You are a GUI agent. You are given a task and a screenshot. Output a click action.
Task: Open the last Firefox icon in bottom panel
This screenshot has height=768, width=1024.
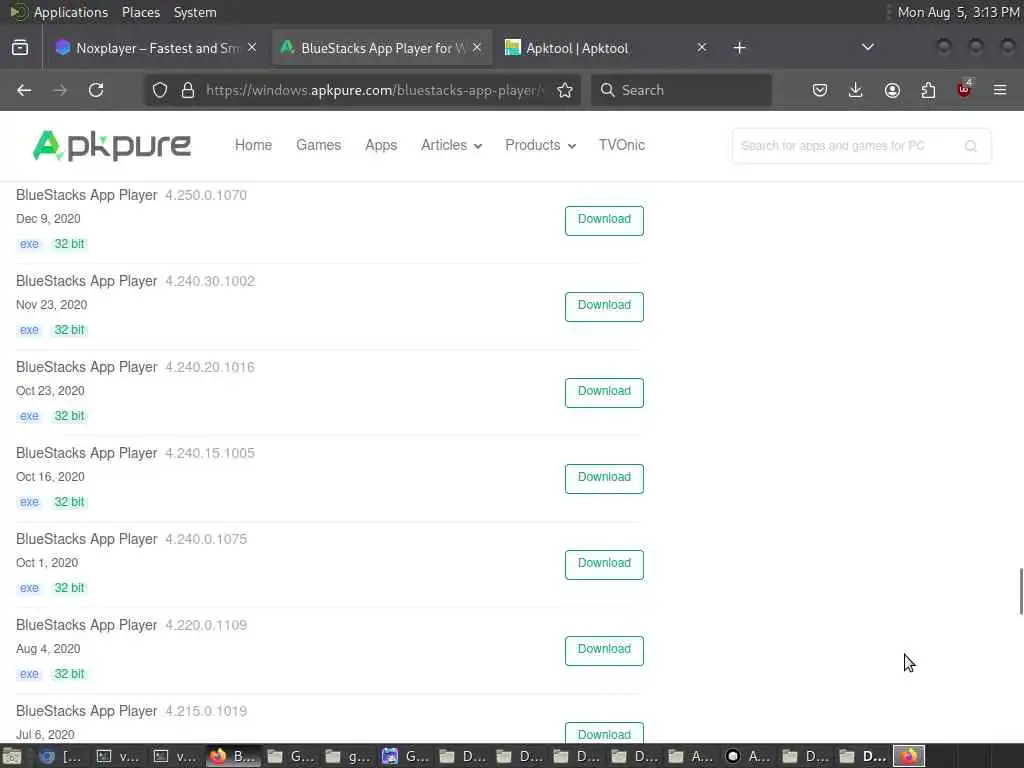[x=909, y=756]
